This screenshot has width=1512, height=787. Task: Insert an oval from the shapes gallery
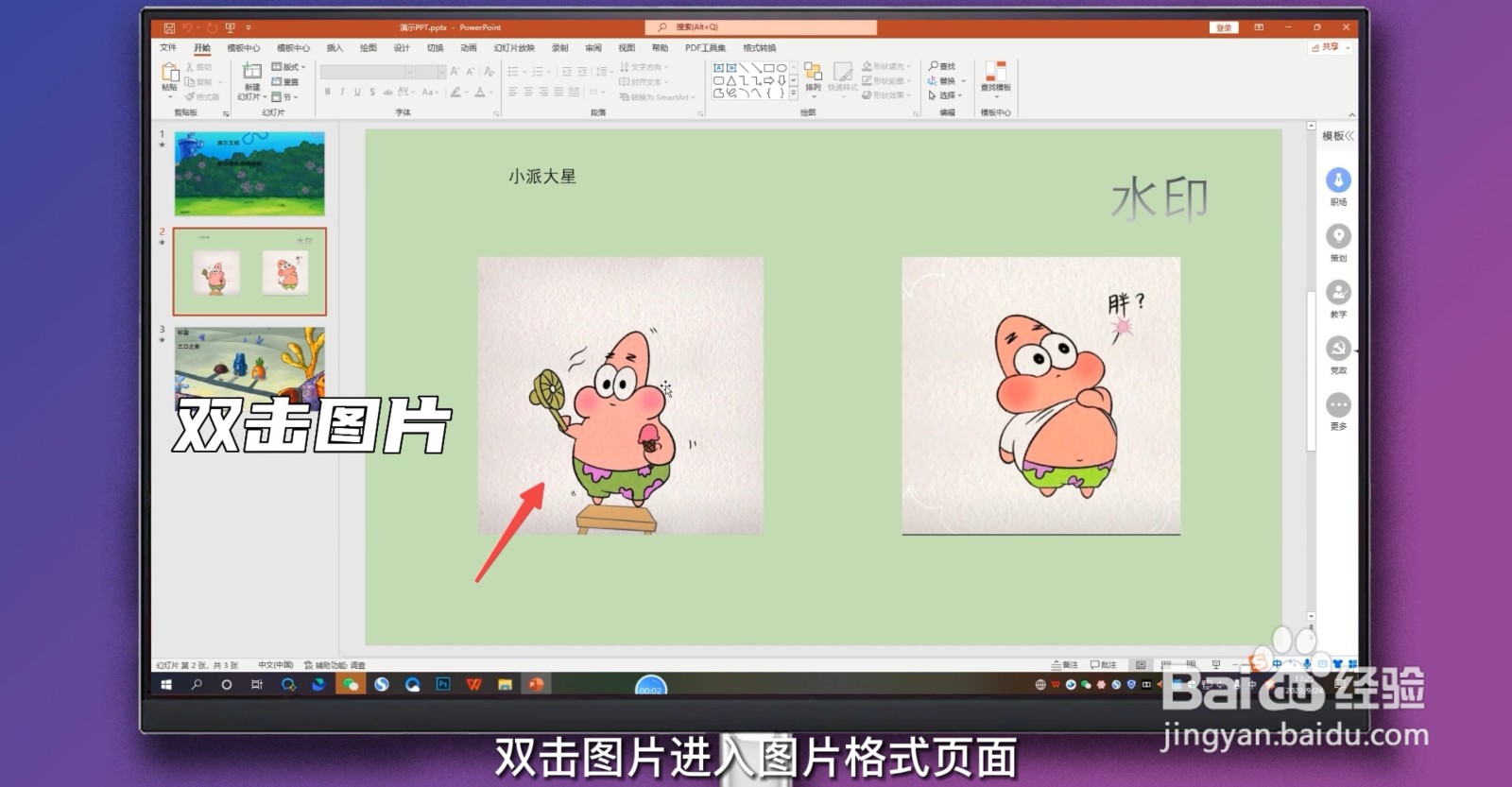click(x=782, y=68)
